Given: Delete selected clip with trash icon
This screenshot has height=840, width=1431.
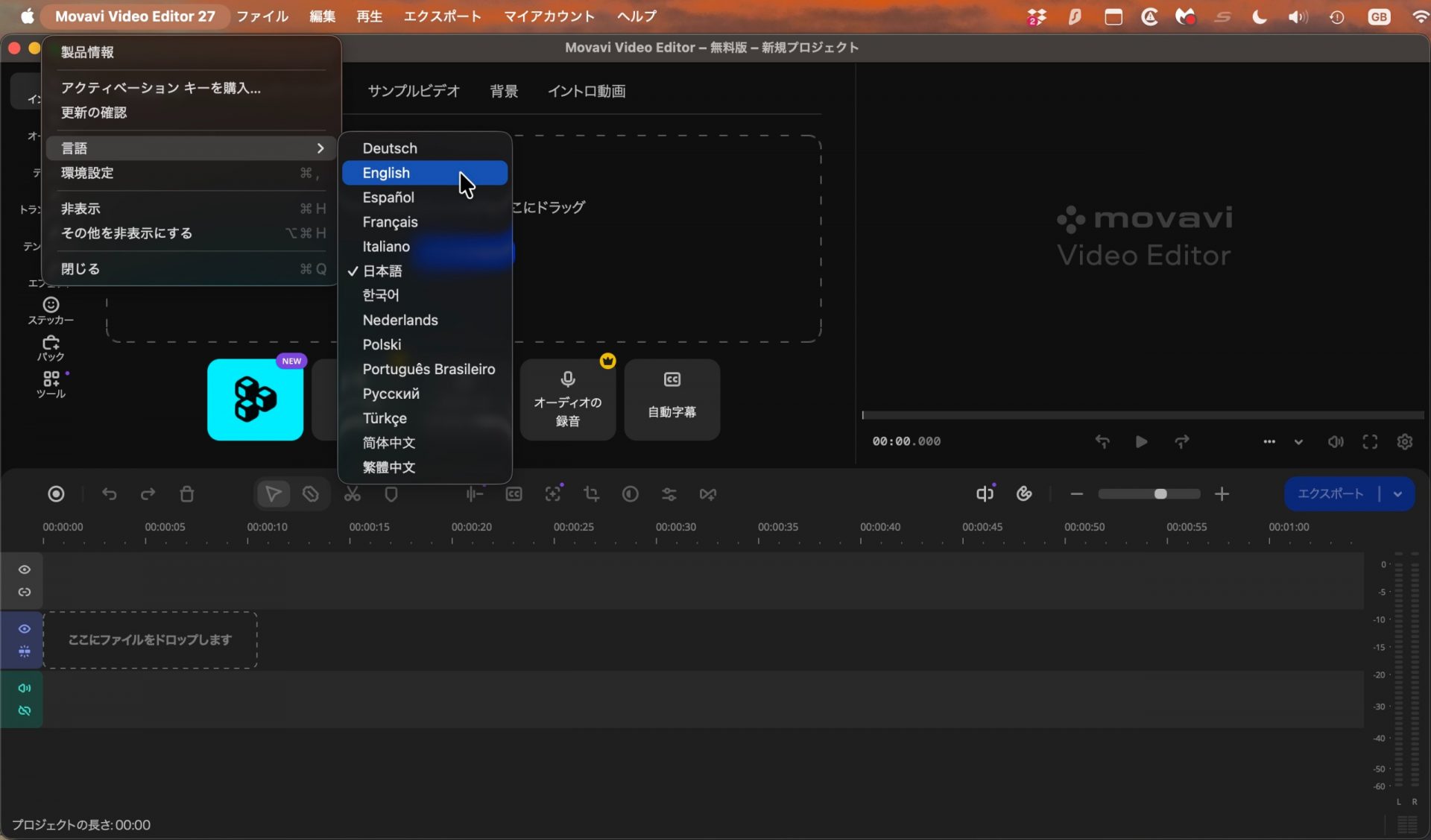Looking at the screenshot, I should click(x=187, y=494).
